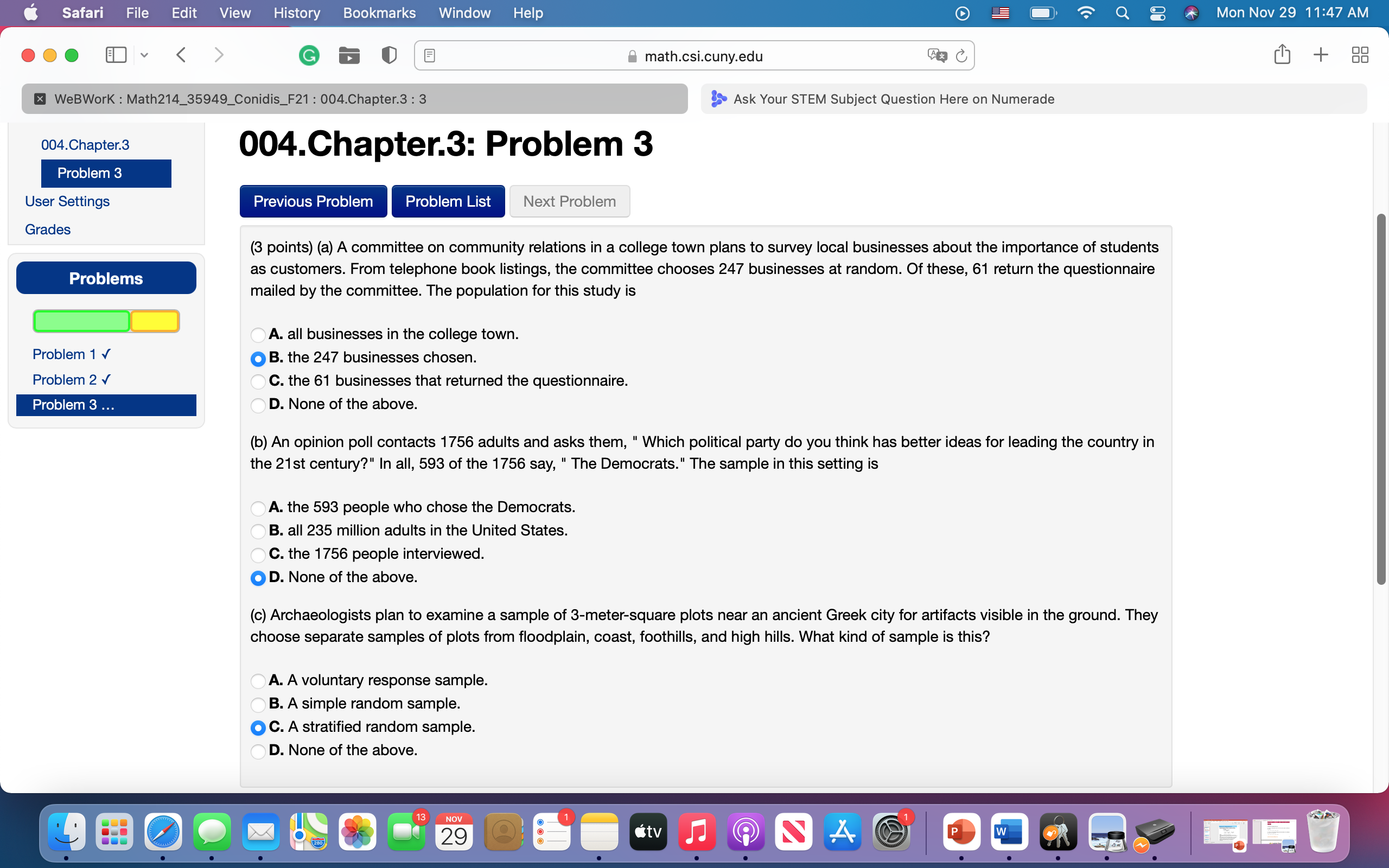Reload the page using the refresh icon
The image size is (1389, 868).
(x=961, y=55)
